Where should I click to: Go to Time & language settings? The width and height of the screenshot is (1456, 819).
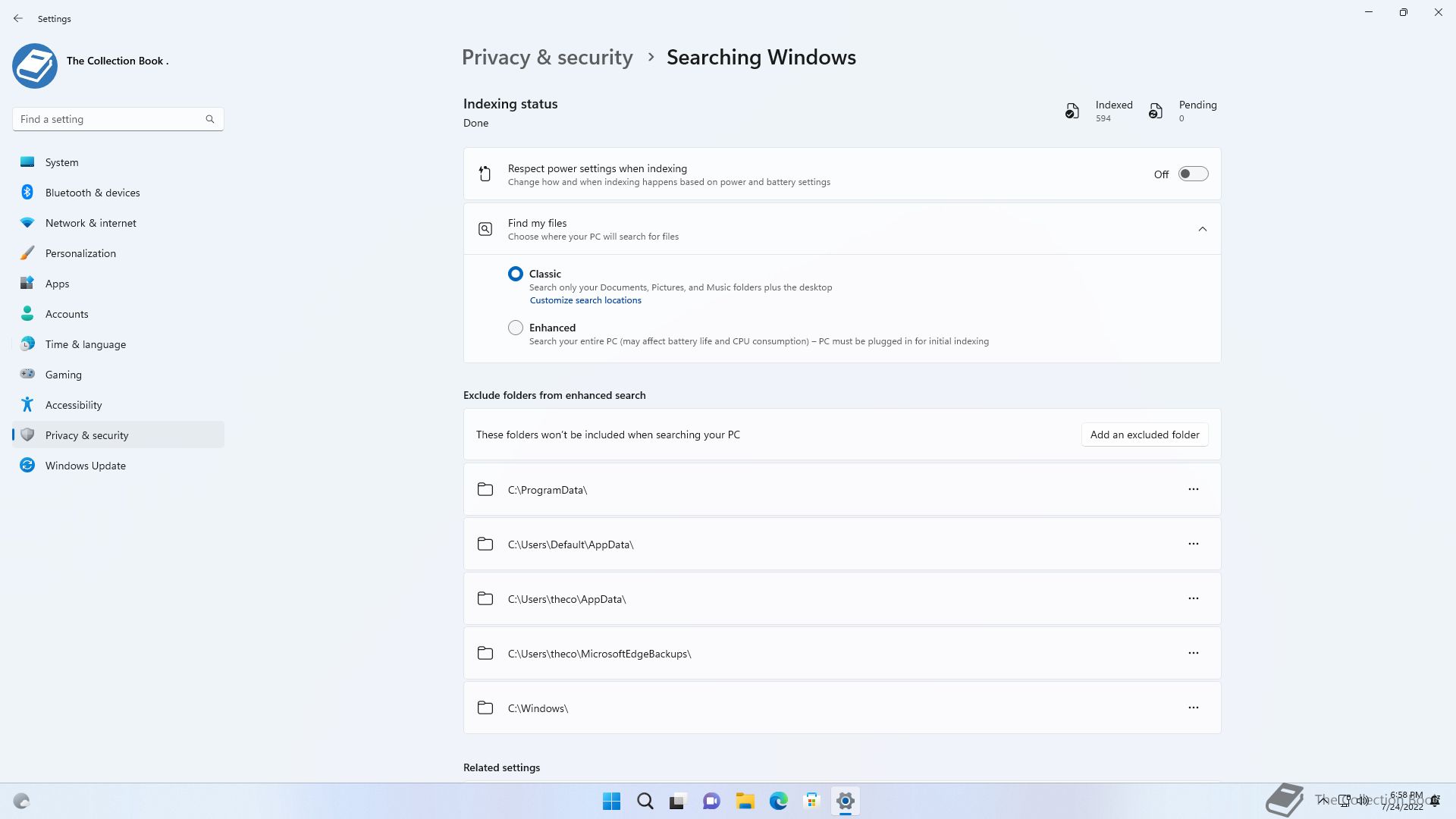(x=118, y=344)
